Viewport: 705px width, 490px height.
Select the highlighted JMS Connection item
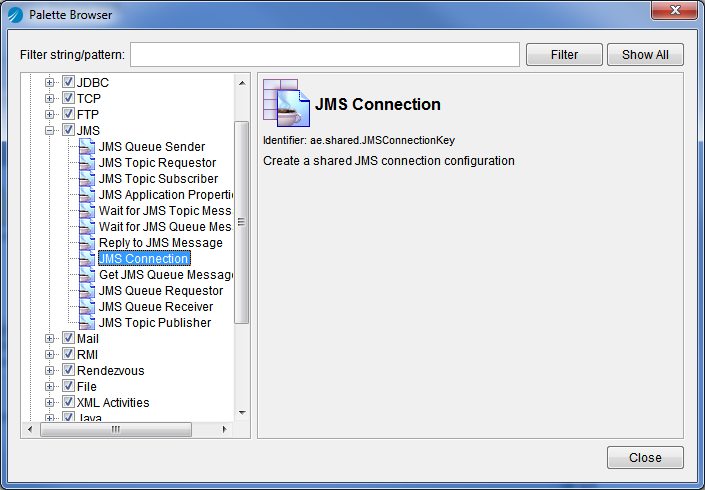[x=144, y=258]
